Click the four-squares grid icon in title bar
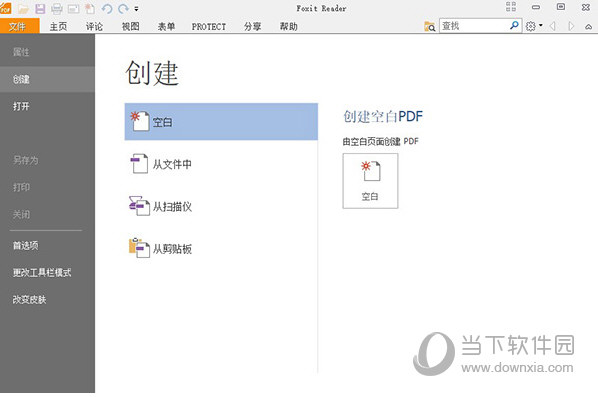598x397 pixels. pyautogui.click(x=511, y=6)
